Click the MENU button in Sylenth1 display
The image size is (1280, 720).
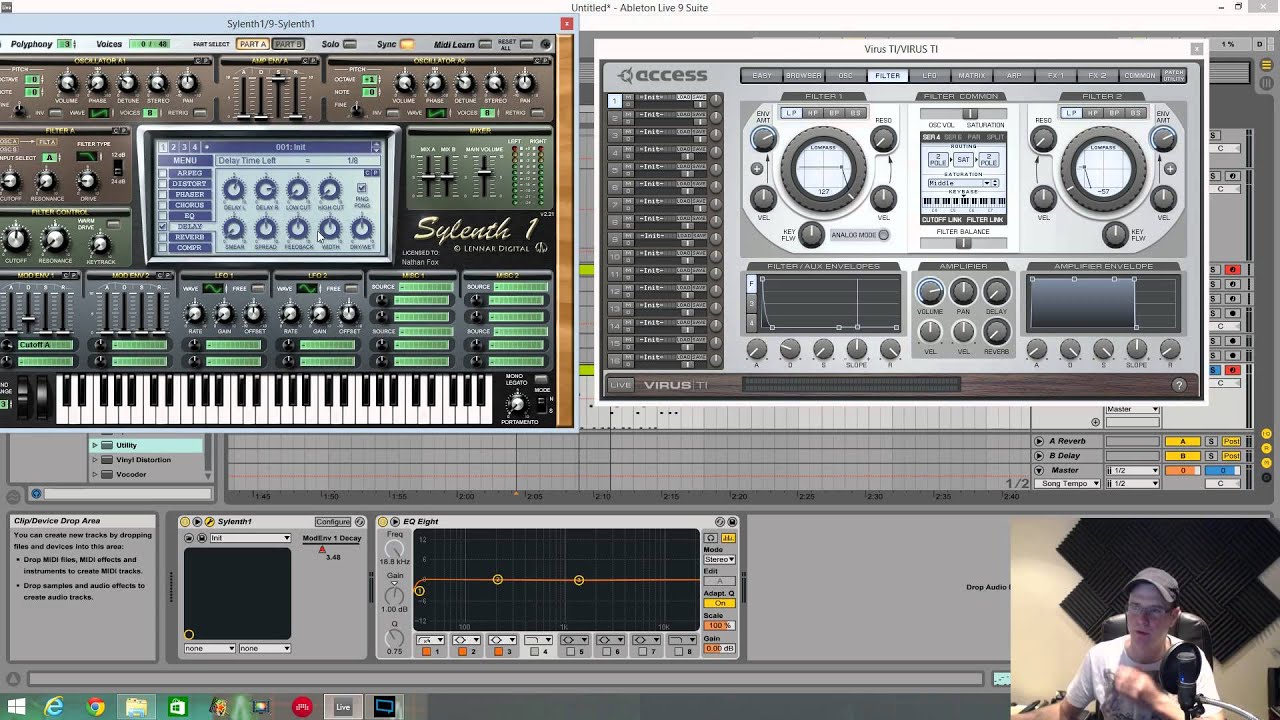click(185, 160)
